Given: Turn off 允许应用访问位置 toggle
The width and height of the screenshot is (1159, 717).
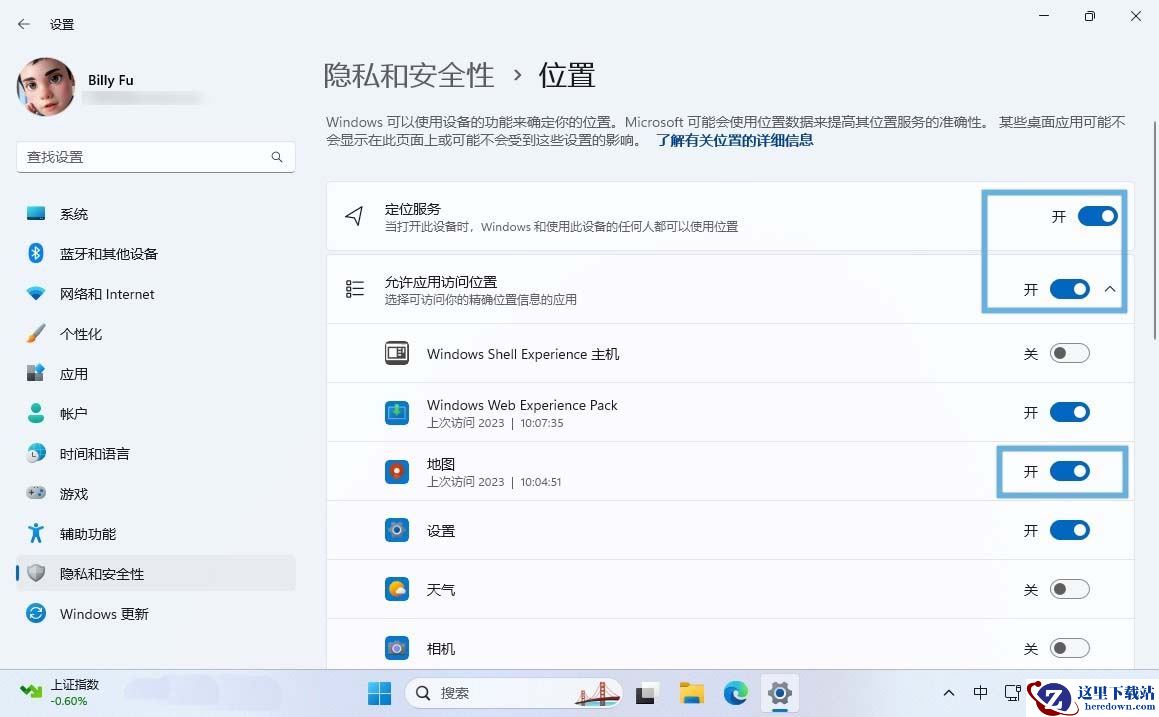Looking at the screenshot, I should (x=1070, y=289).
